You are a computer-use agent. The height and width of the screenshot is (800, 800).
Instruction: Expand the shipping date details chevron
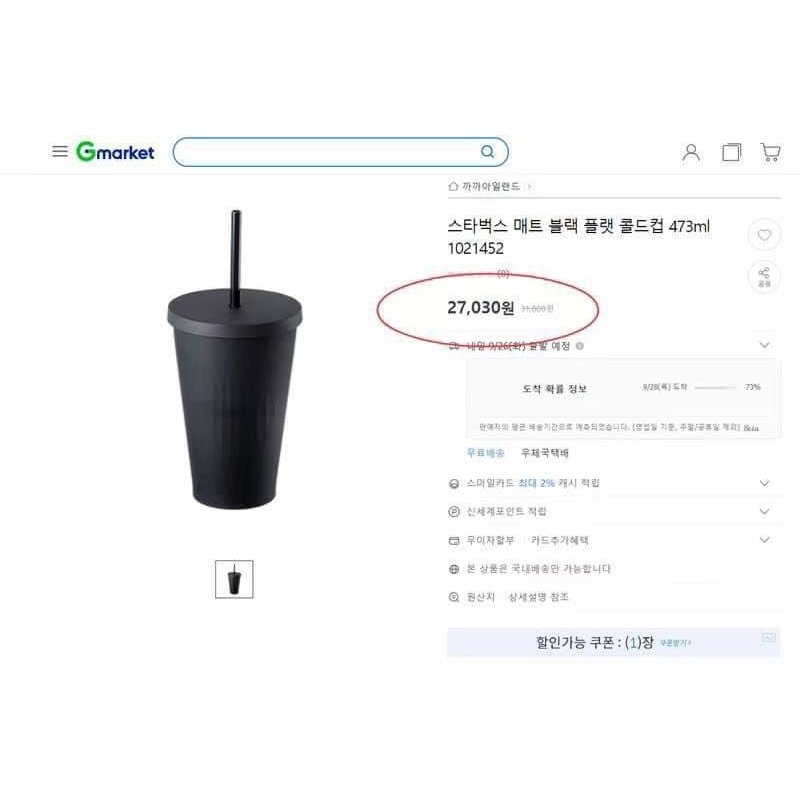[x=764, y=345]
